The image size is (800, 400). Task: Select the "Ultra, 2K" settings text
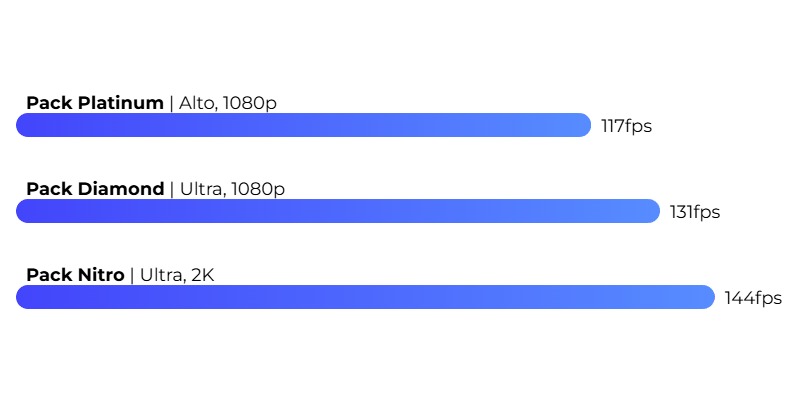(x=177, y=276)
